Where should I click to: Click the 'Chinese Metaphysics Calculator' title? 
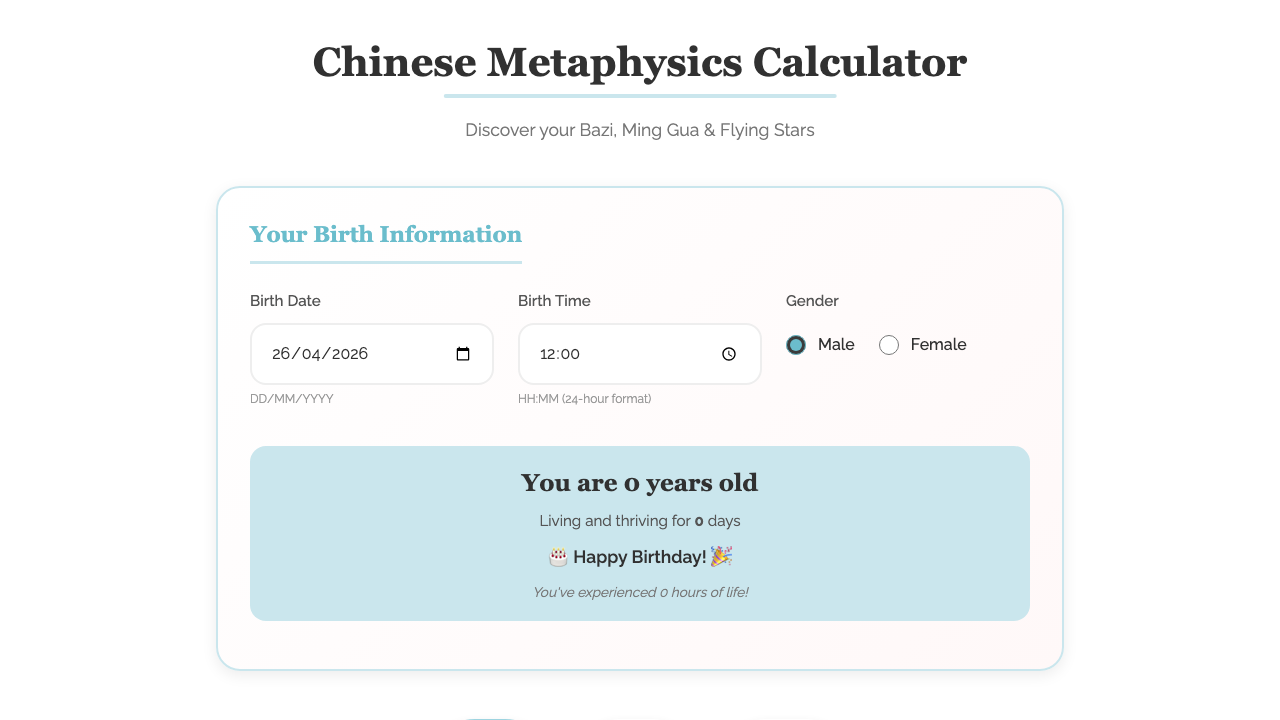pos(639,62)
